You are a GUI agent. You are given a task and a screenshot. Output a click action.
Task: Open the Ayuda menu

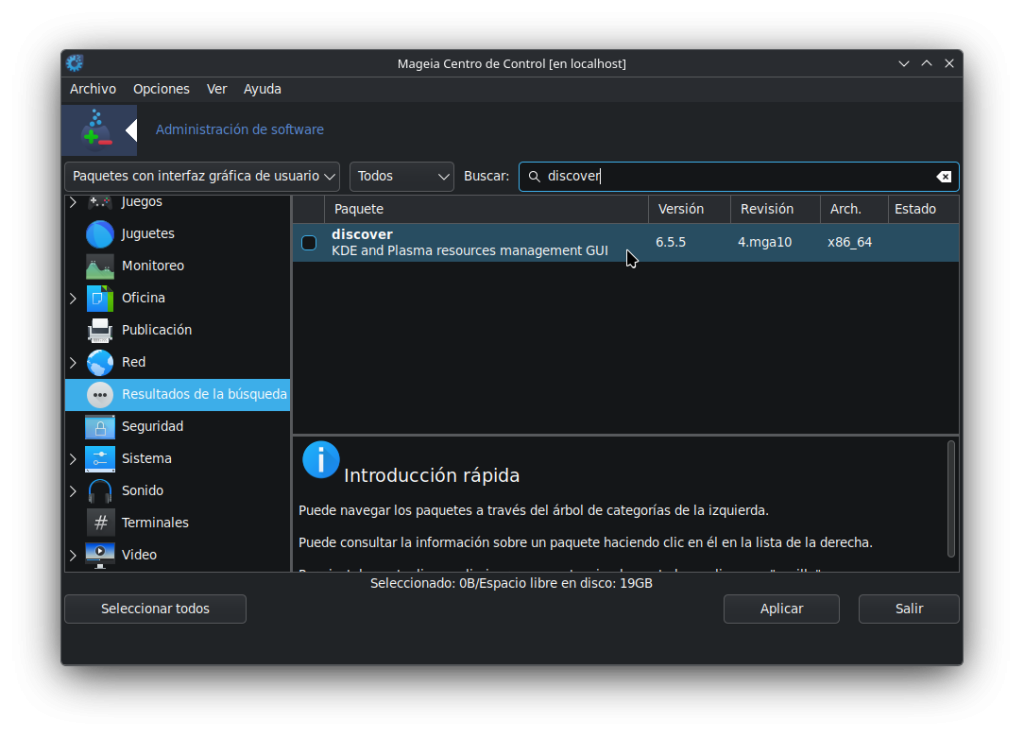263,89
